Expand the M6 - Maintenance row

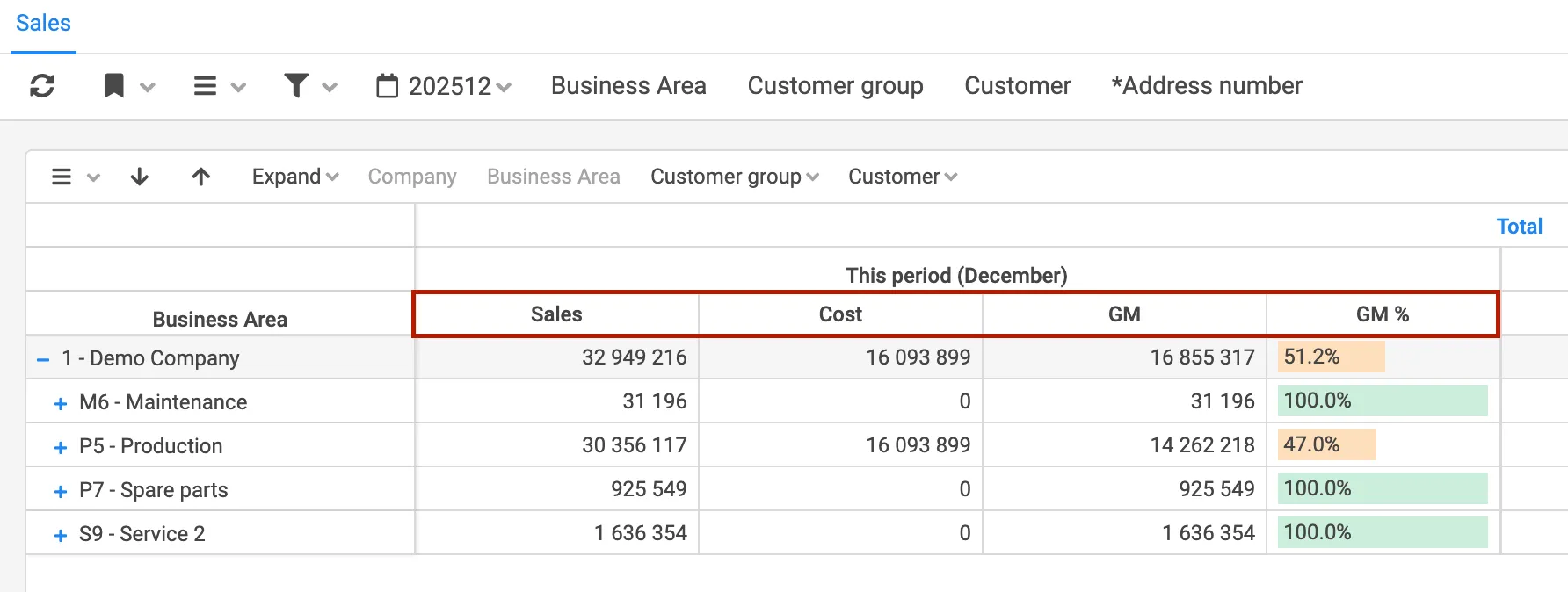[61, 403]
